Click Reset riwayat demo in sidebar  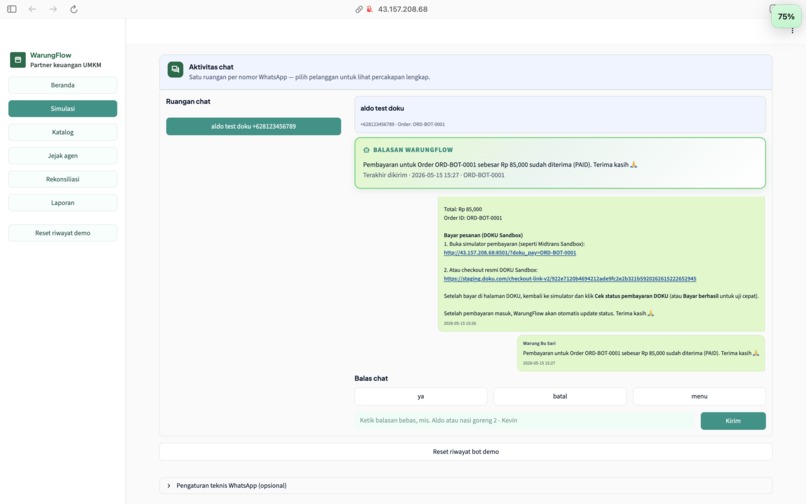click(63, 233)
